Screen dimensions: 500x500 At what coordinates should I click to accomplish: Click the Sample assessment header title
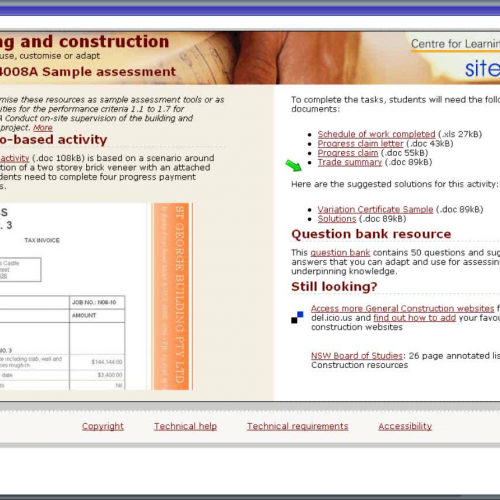[x=88, y=72]
